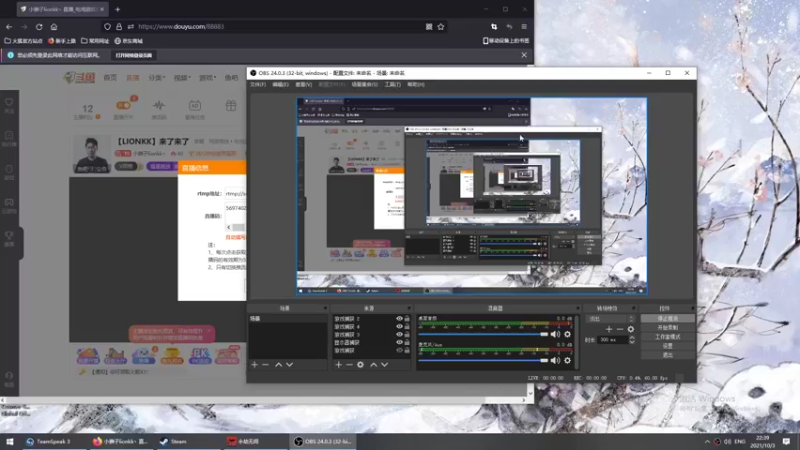This screenshot has height=450, width=800.
Task: Click the start recording button in OBS controls
Action: (x=667, y=328)
